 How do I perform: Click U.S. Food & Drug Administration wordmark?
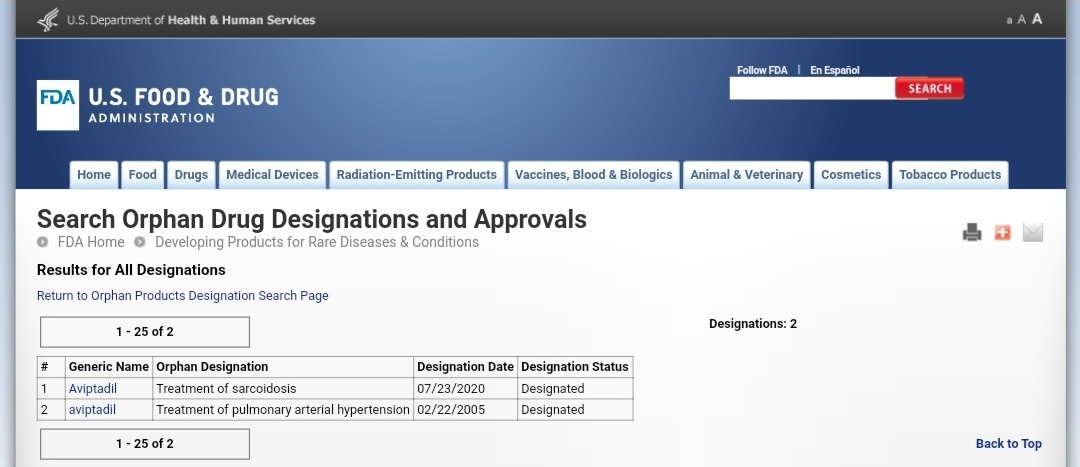click(183, 105)
